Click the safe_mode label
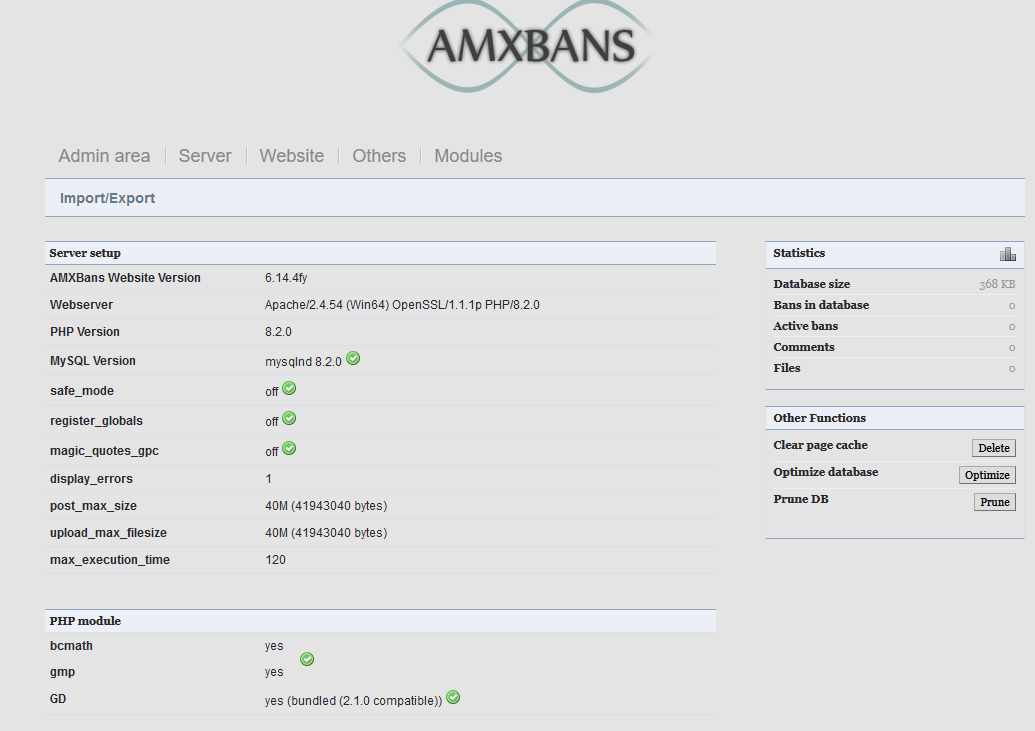This screenshot has width=1035, height=731. click(81, 391)
